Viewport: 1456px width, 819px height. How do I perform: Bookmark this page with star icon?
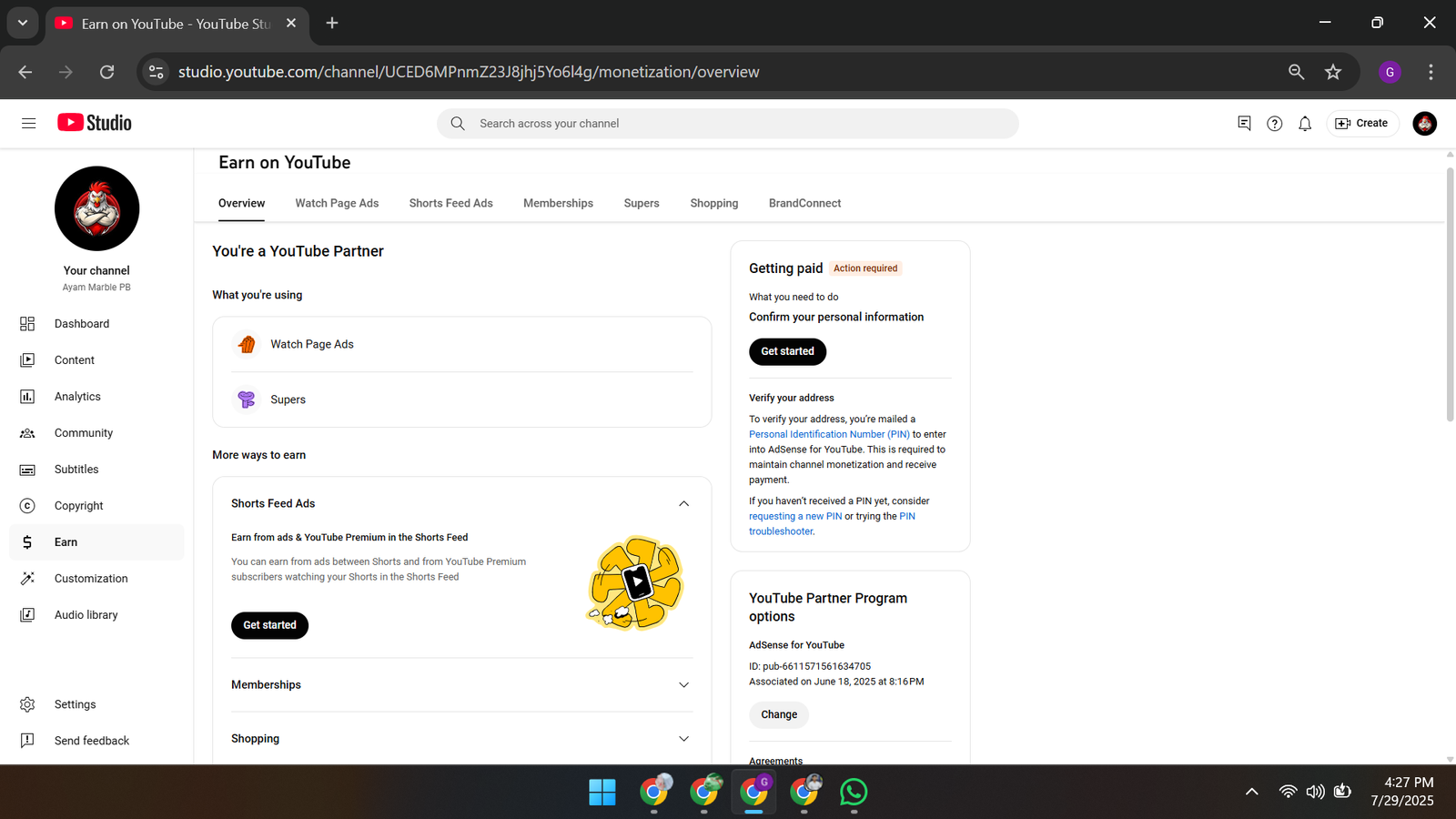tap(1333, 72)
